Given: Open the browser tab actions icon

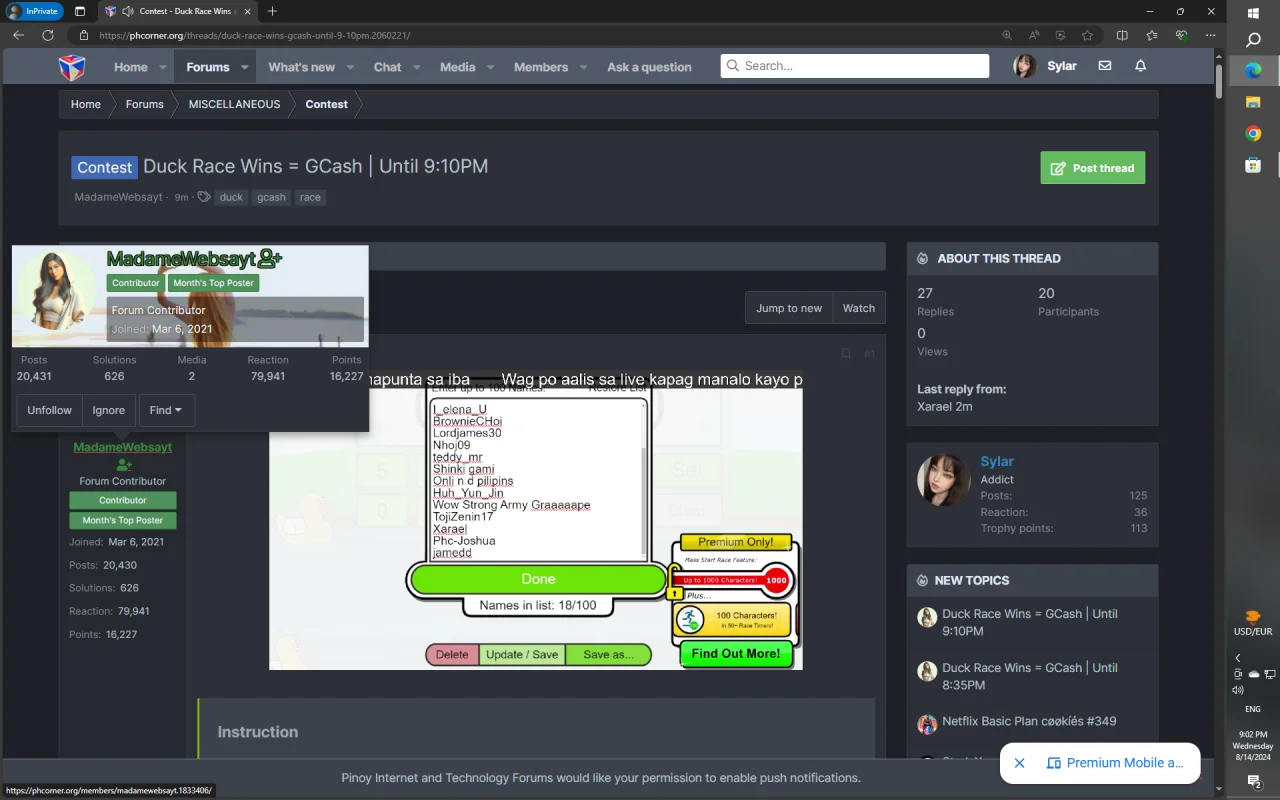Looking at the screenshot, I should pos(80,11).
